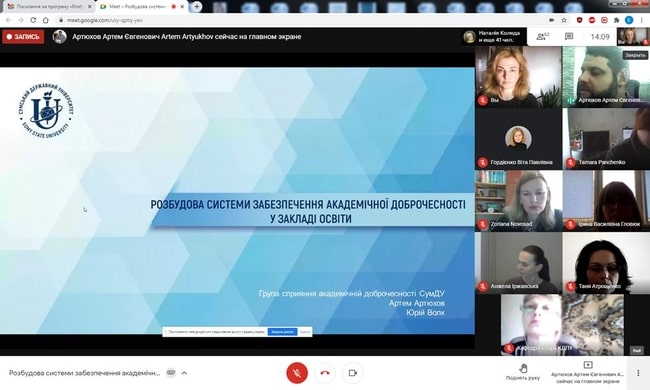Unmute the microphone with the red mic button
The image size is (650, 390).
click(x=297, y=373)
